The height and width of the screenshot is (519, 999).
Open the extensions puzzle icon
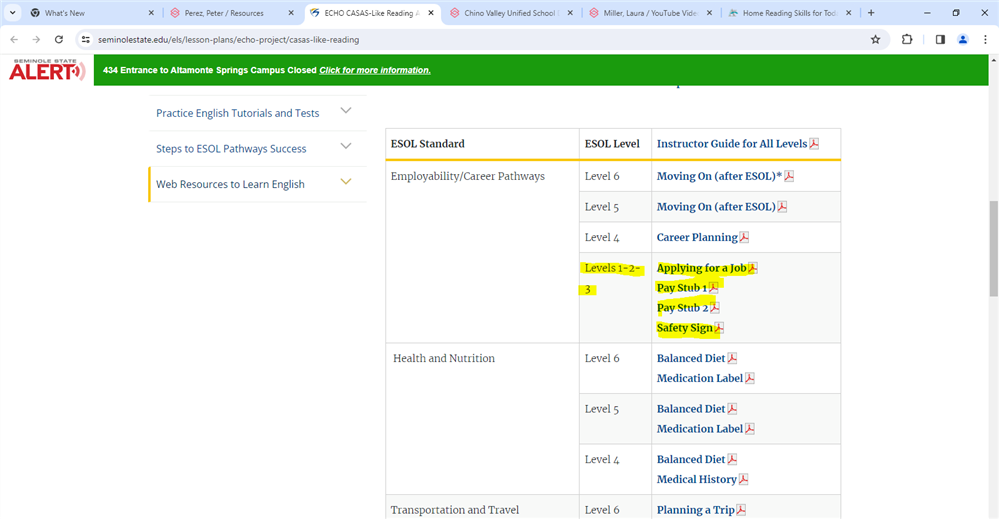click(907, 39)
